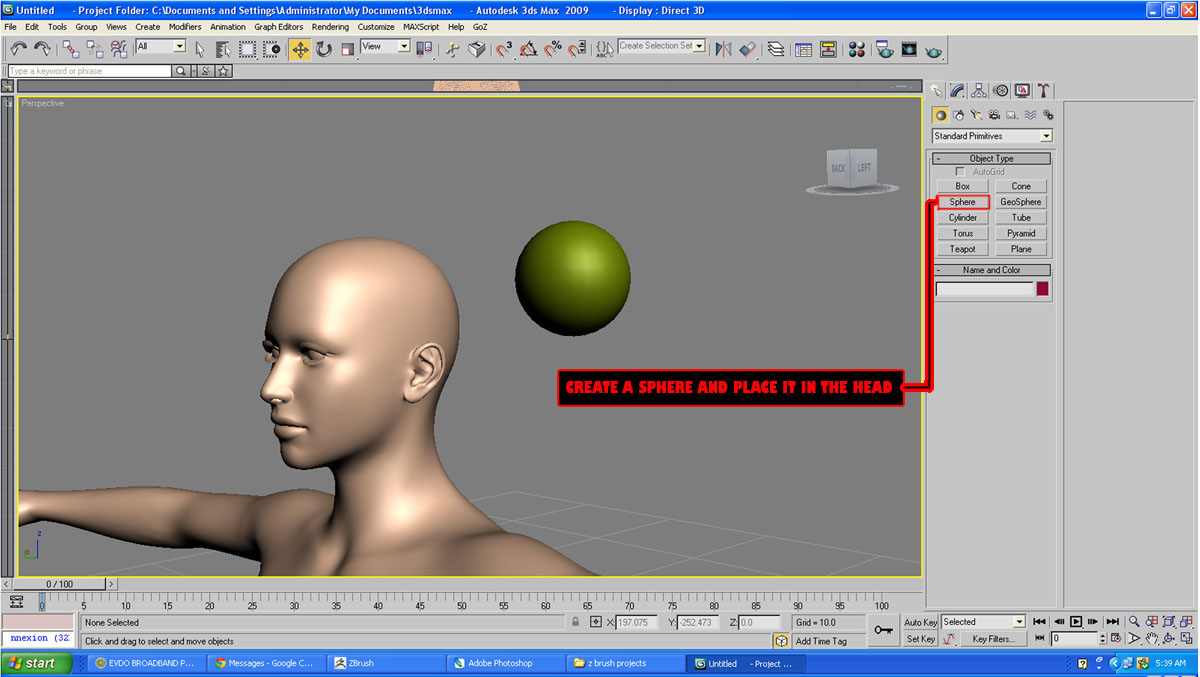Click the render teapot icon
Image resolution: width=1200 pixels, height=677 pixels.
pyautogui.click(x=934, y=49)
